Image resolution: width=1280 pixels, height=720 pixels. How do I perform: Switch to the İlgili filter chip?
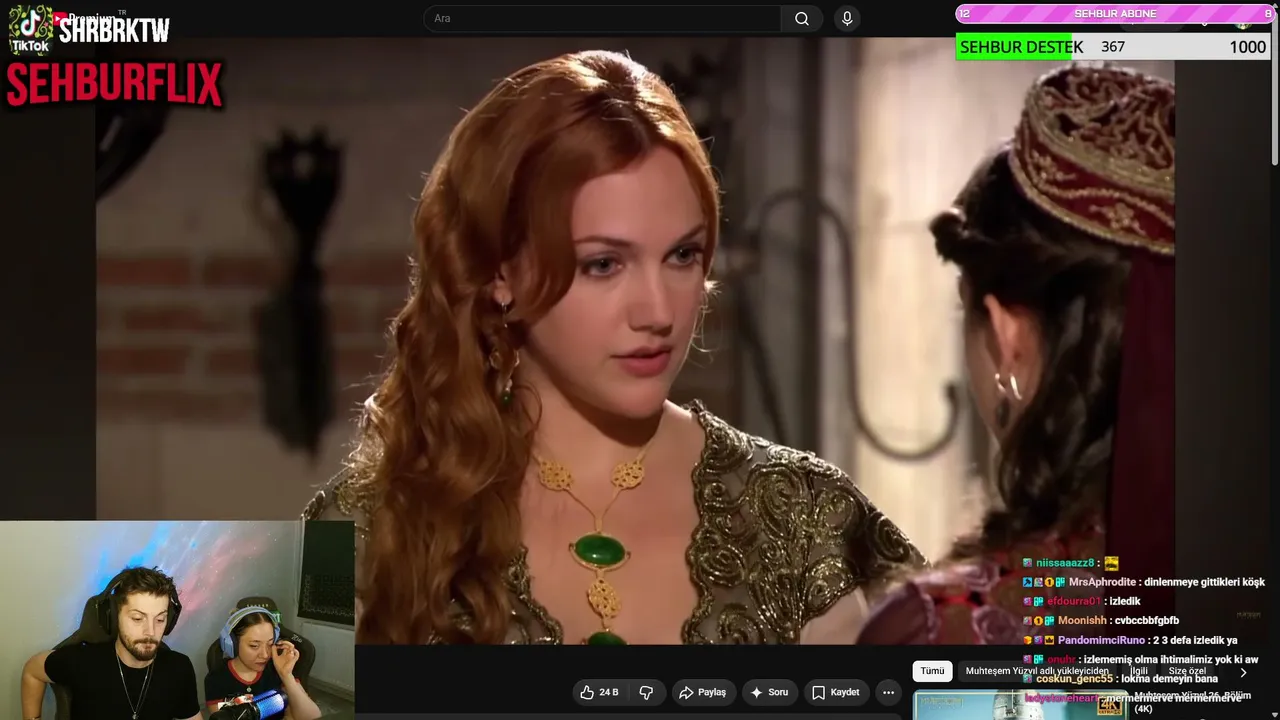coord(1138,671)
